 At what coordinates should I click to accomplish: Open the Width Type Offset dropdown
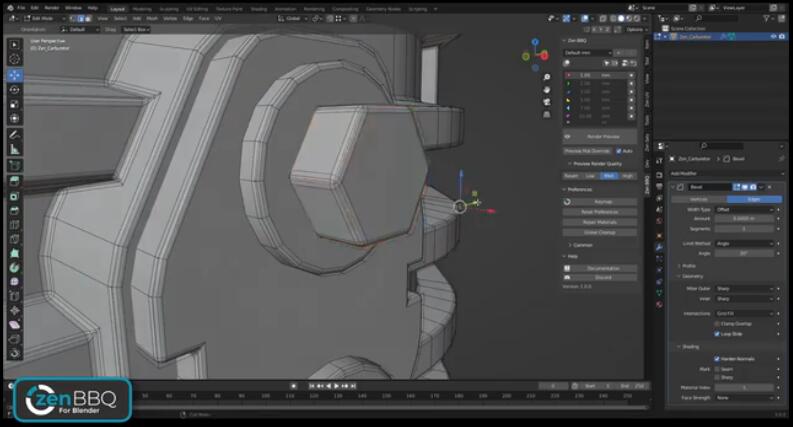click(744, 209)
